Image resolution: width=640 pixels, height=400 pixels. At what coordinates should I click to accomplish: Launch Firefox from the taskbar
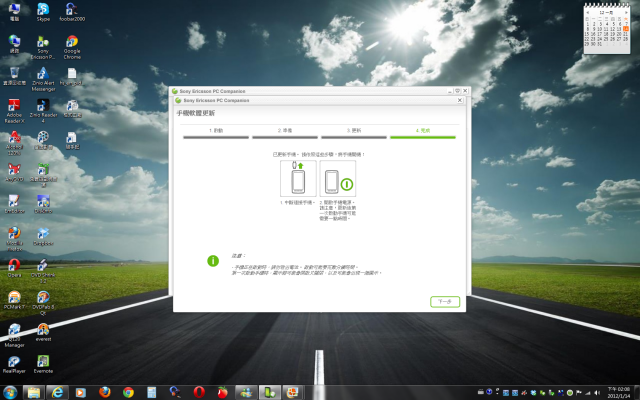point(104,392)
